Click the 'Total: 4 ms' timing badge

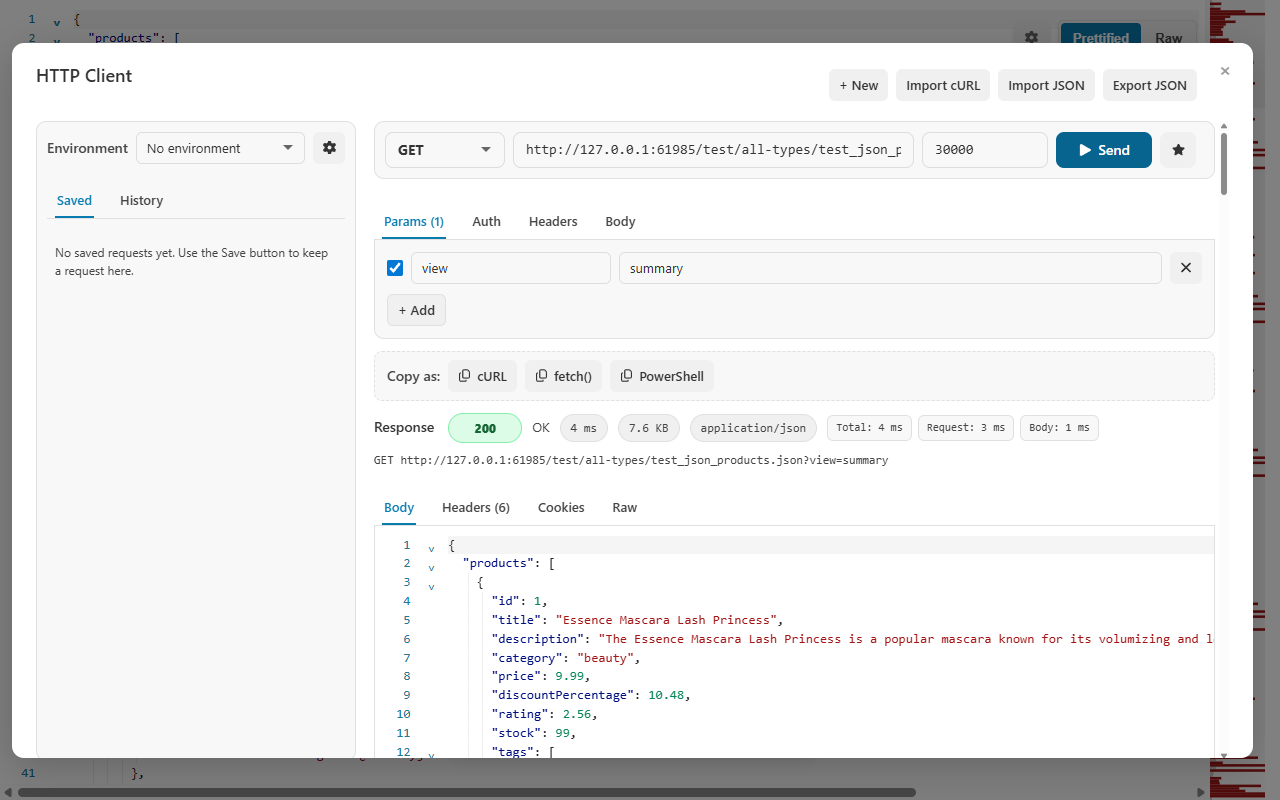[x=869, y=428]
